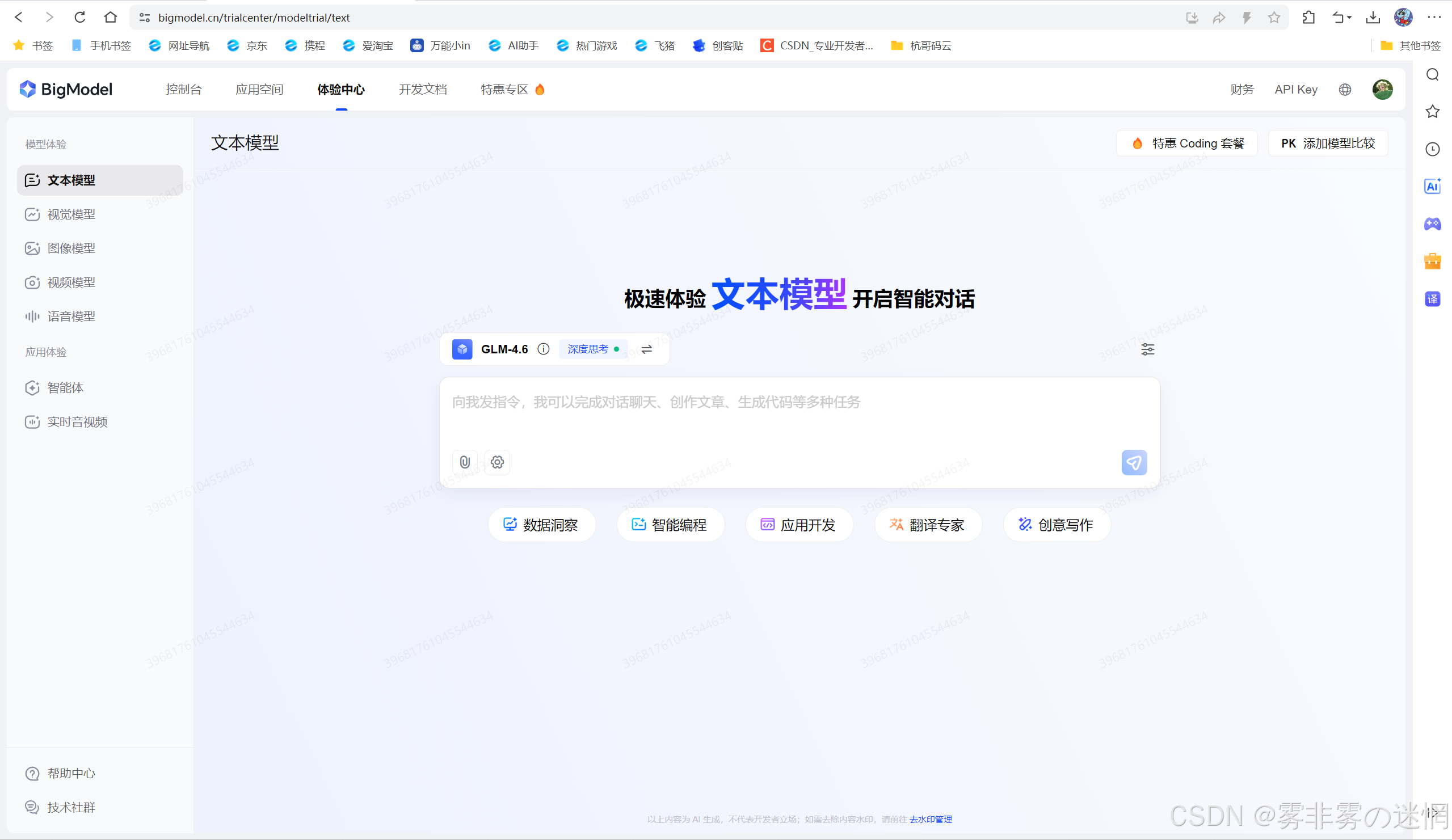Open the 去水印管理 link
1452x840 pixels.
[930, 819]
